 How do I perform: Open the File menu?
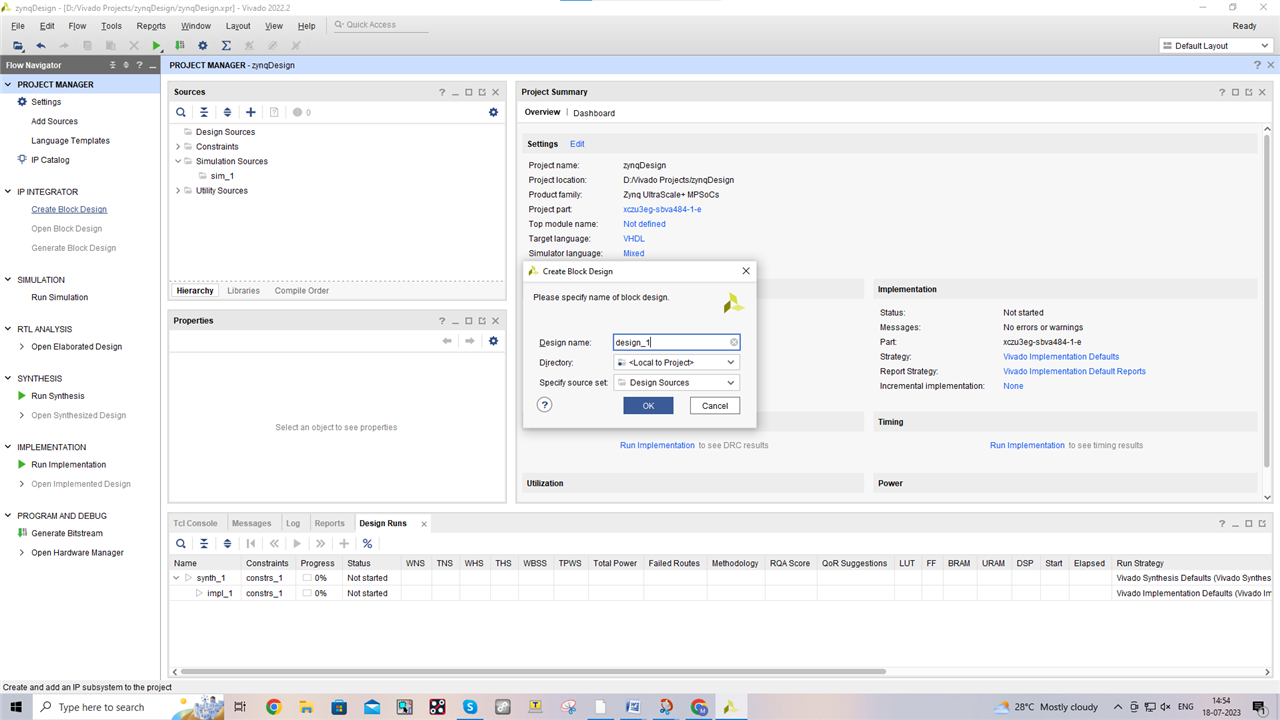pos(18,26)
